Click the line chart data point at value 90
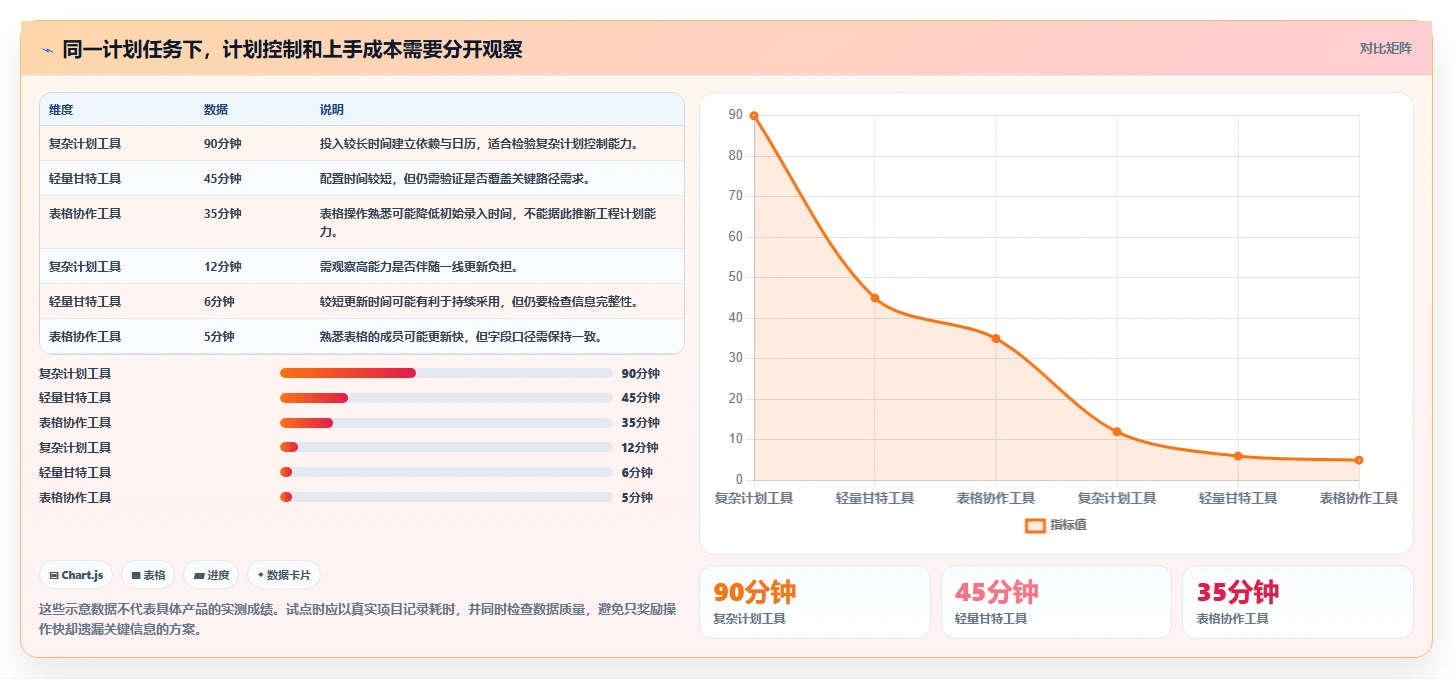Viewport: 1453px width, 679px height. pyautogui.click(x=754, y=116)
